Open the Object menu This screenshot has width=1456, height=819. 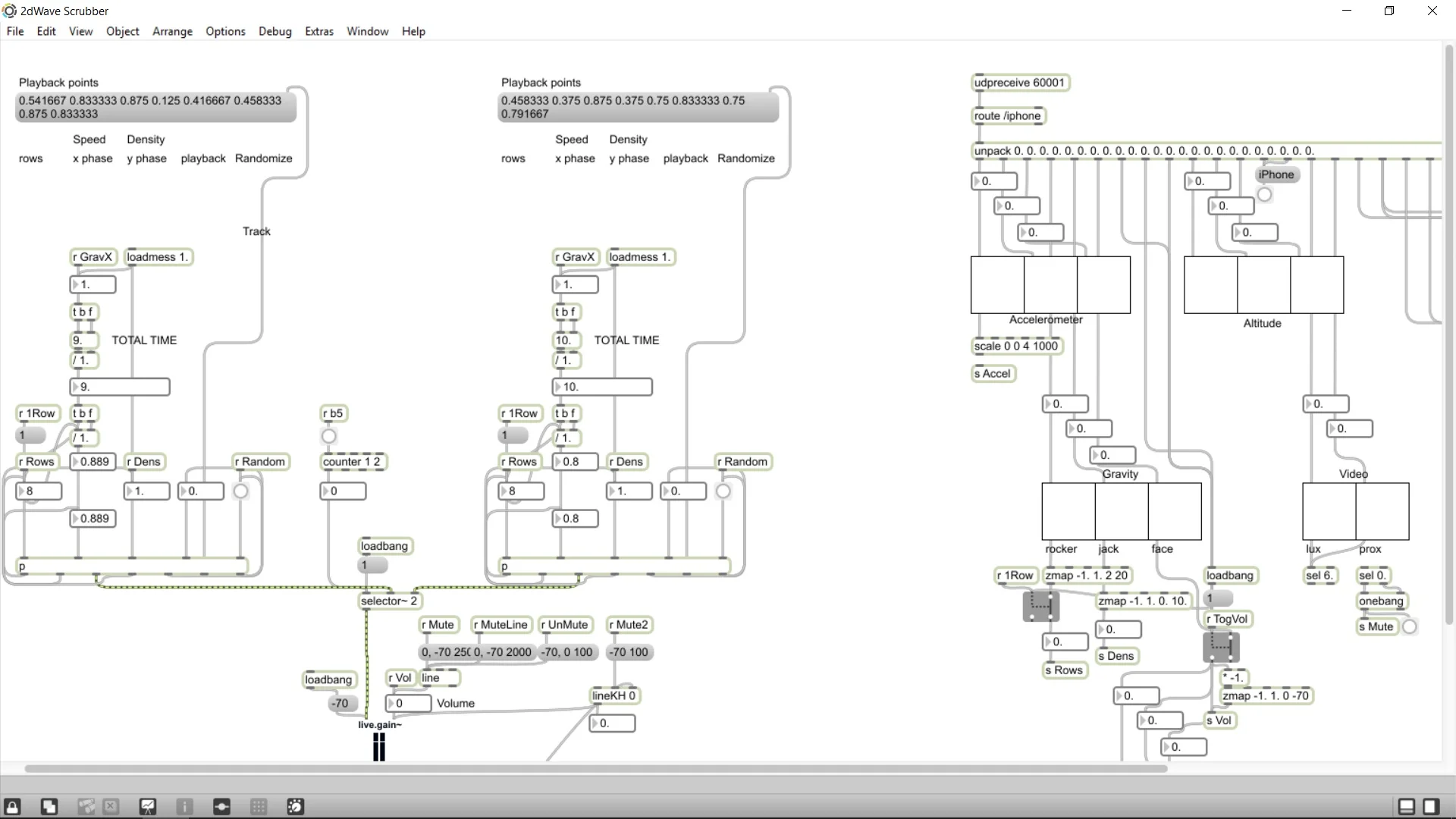click(x=122, y=31)
